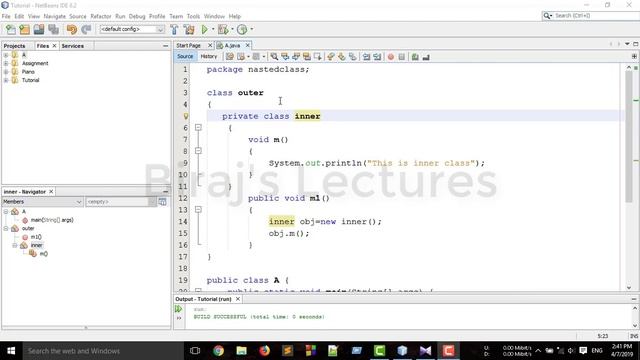Collapse the outer class in Navigator

coord(6,229)
